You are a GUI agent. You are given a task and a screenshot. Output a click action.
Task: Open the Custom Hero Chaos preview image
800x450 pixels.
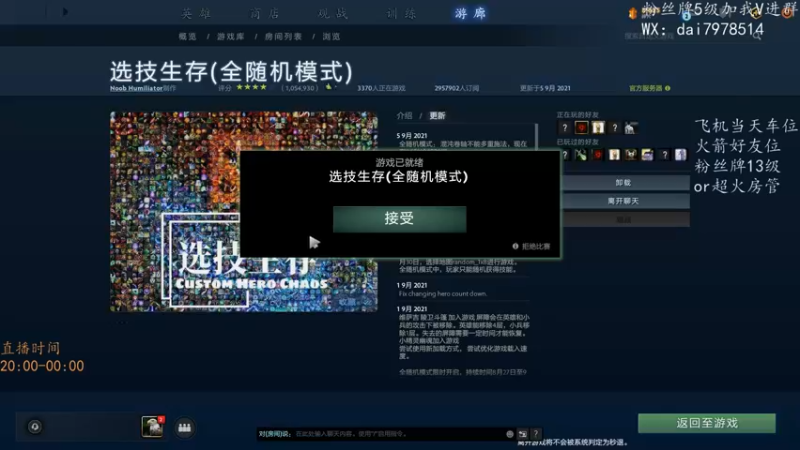244,211
